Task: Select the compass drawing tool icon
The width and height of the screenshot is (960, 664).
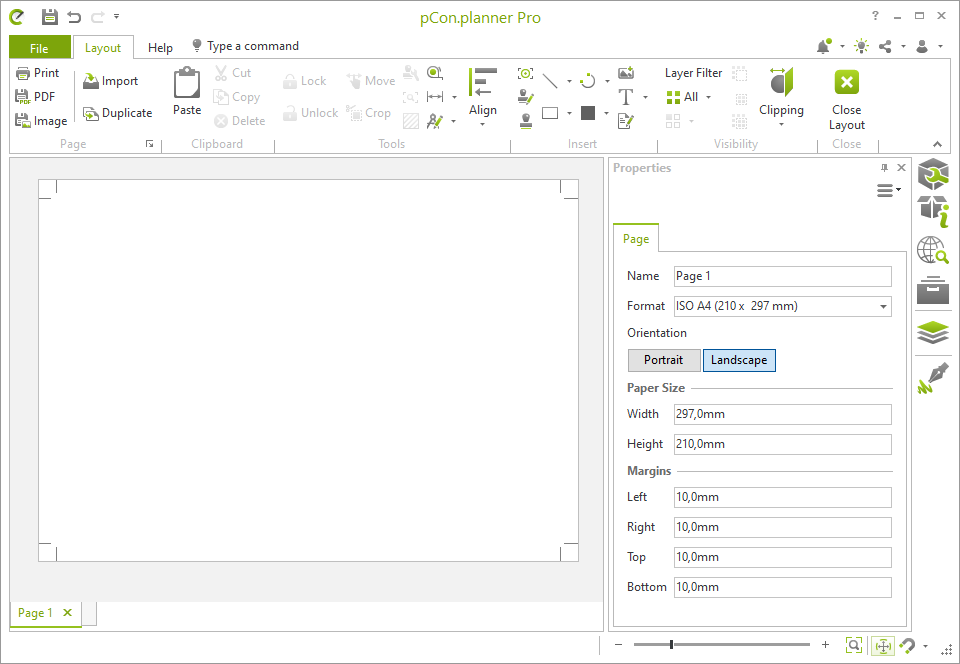Action: pos(435,121)
